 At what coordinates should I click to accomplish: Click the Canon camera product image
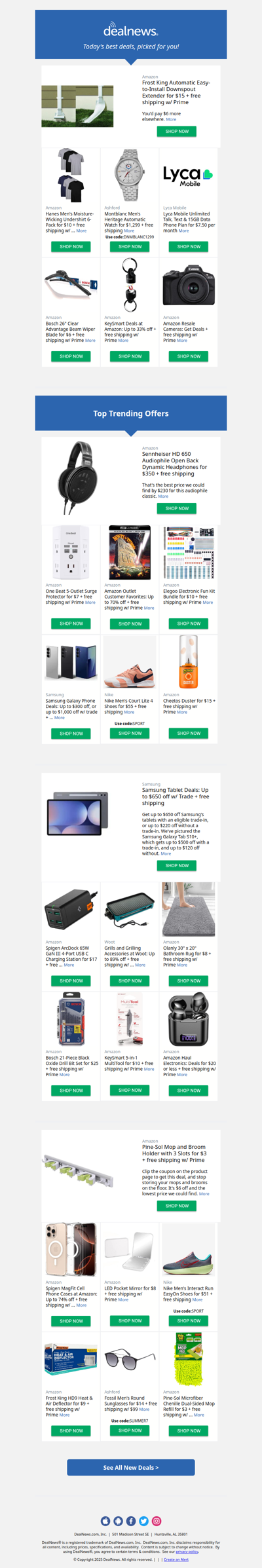[x=189, y=285]
